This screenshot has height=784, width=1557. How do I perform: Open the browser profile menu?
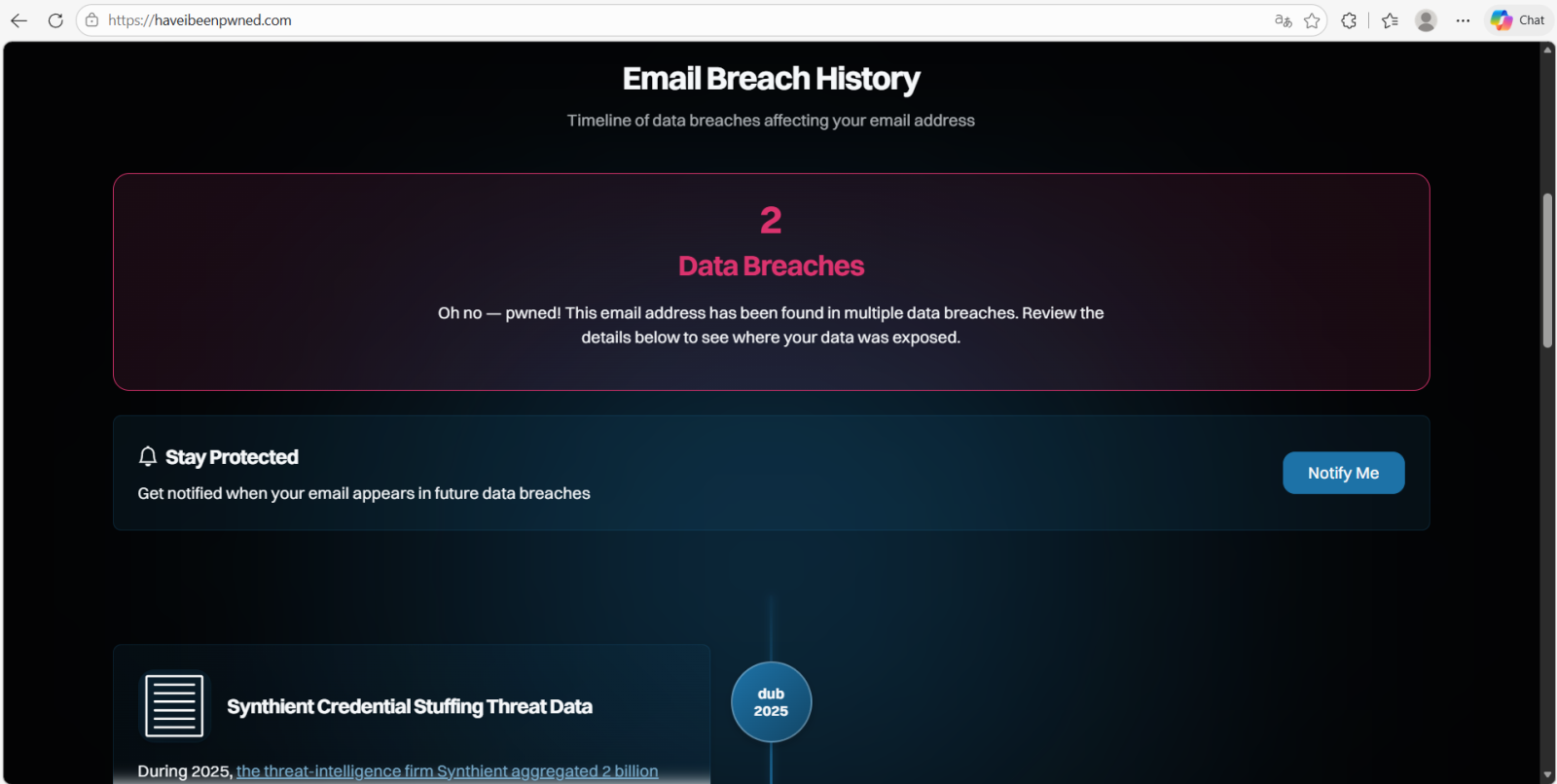pyautogui.click(x=1426, y=20)
